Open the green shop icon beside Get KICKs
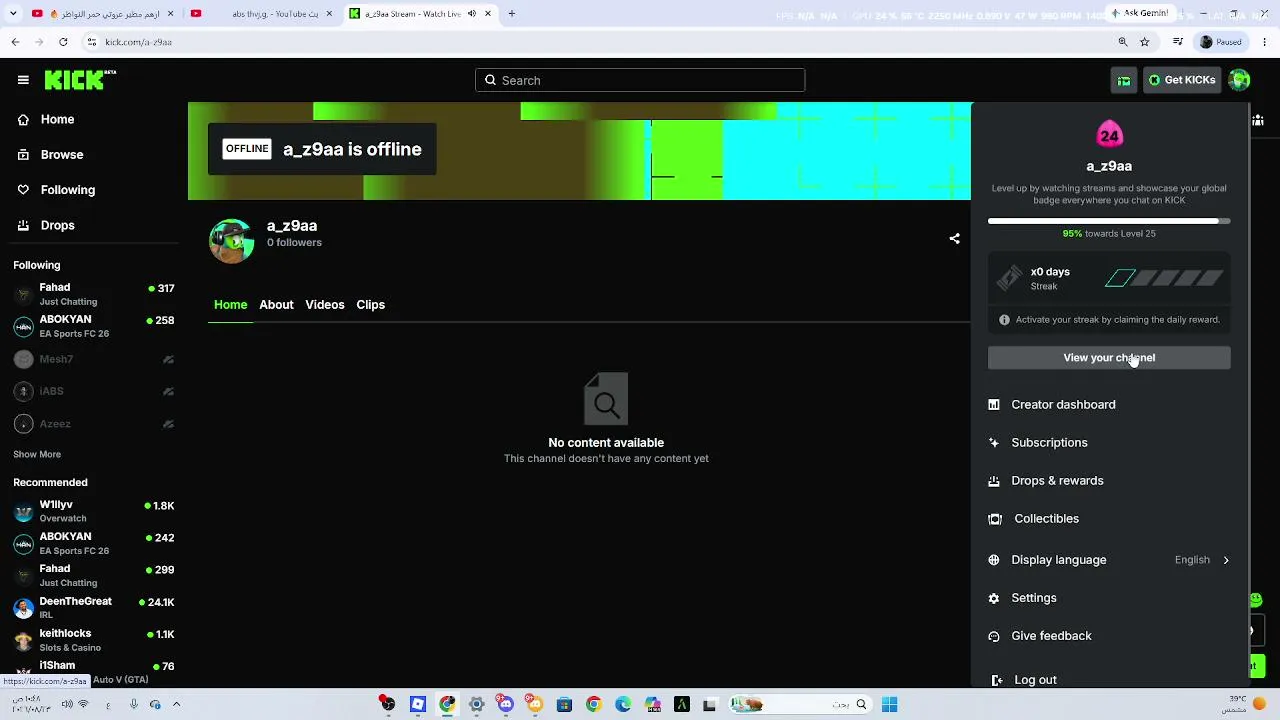Viewport: 1280px width, 720px height. click(x=1124, y=80)
